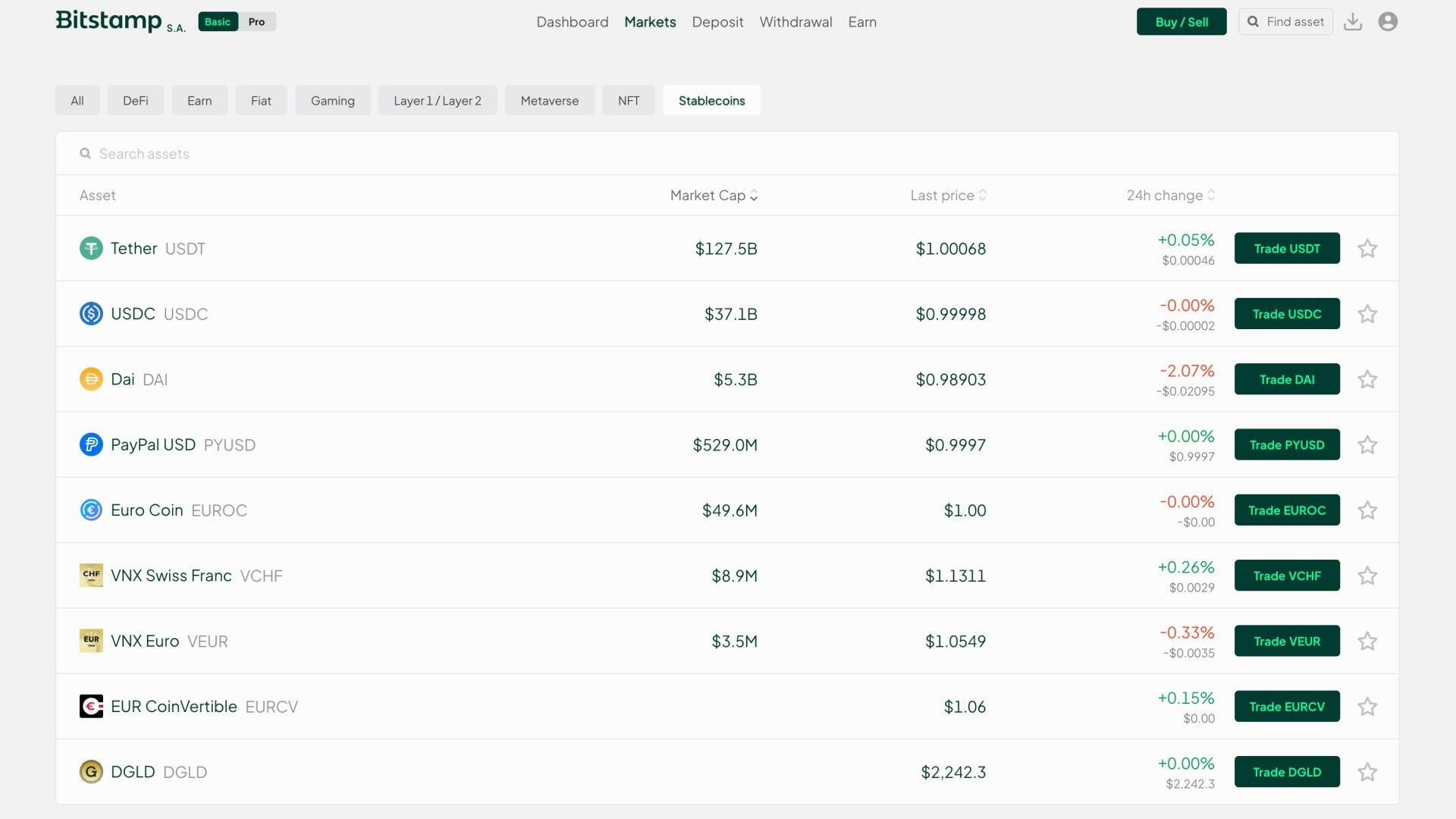This screenshot has height=819, width=1456.
Task: Favorite VNX Euro with the star
Action: 1367,641
